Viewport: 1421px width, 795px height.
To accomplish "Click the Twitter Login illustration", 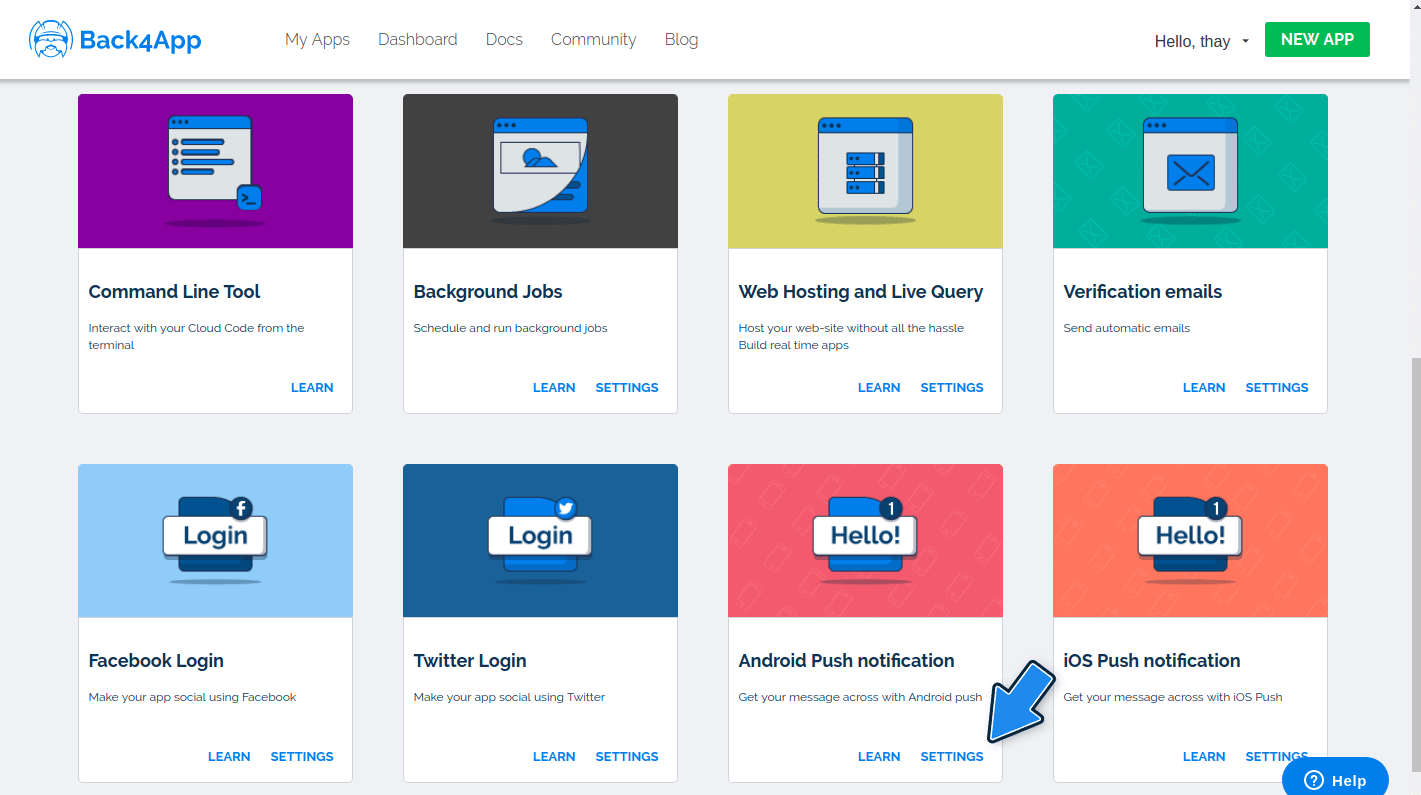I will 540,540.
